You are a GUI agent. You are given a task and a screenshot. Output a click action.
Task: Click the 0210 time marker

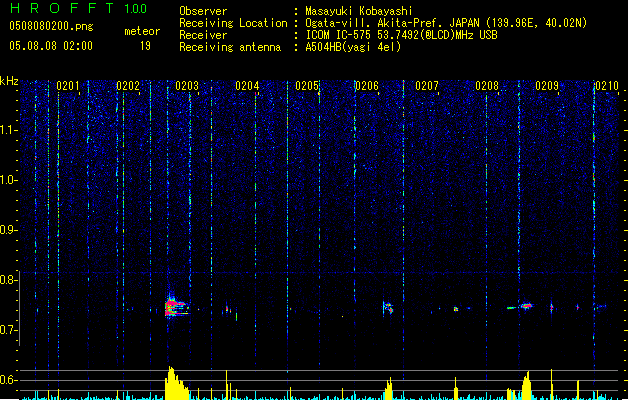point(607,86)
